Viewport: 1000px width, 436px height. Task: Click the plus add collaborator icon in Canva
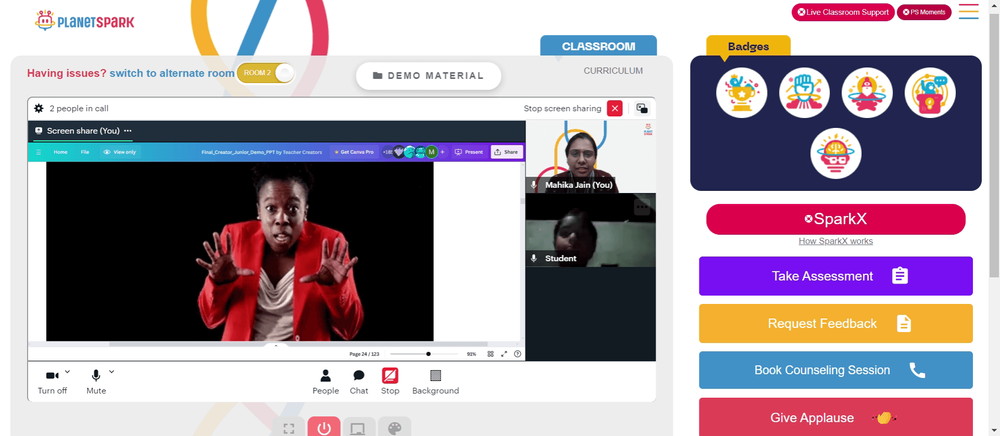443,152
